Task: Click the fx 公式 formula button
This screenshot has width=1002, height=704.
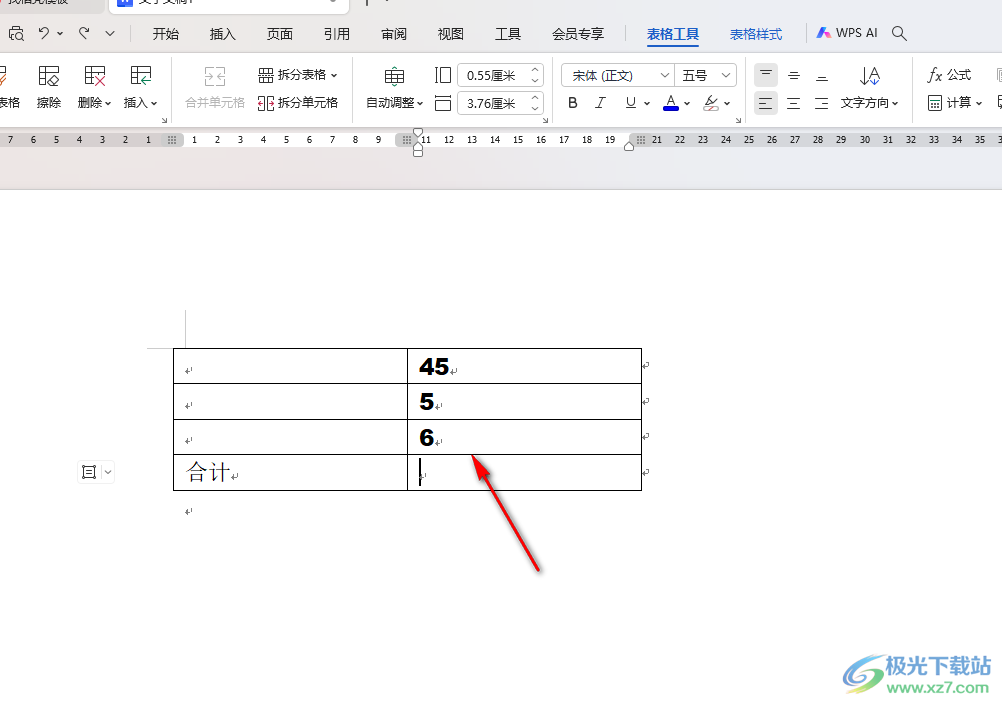Action: 949,75
